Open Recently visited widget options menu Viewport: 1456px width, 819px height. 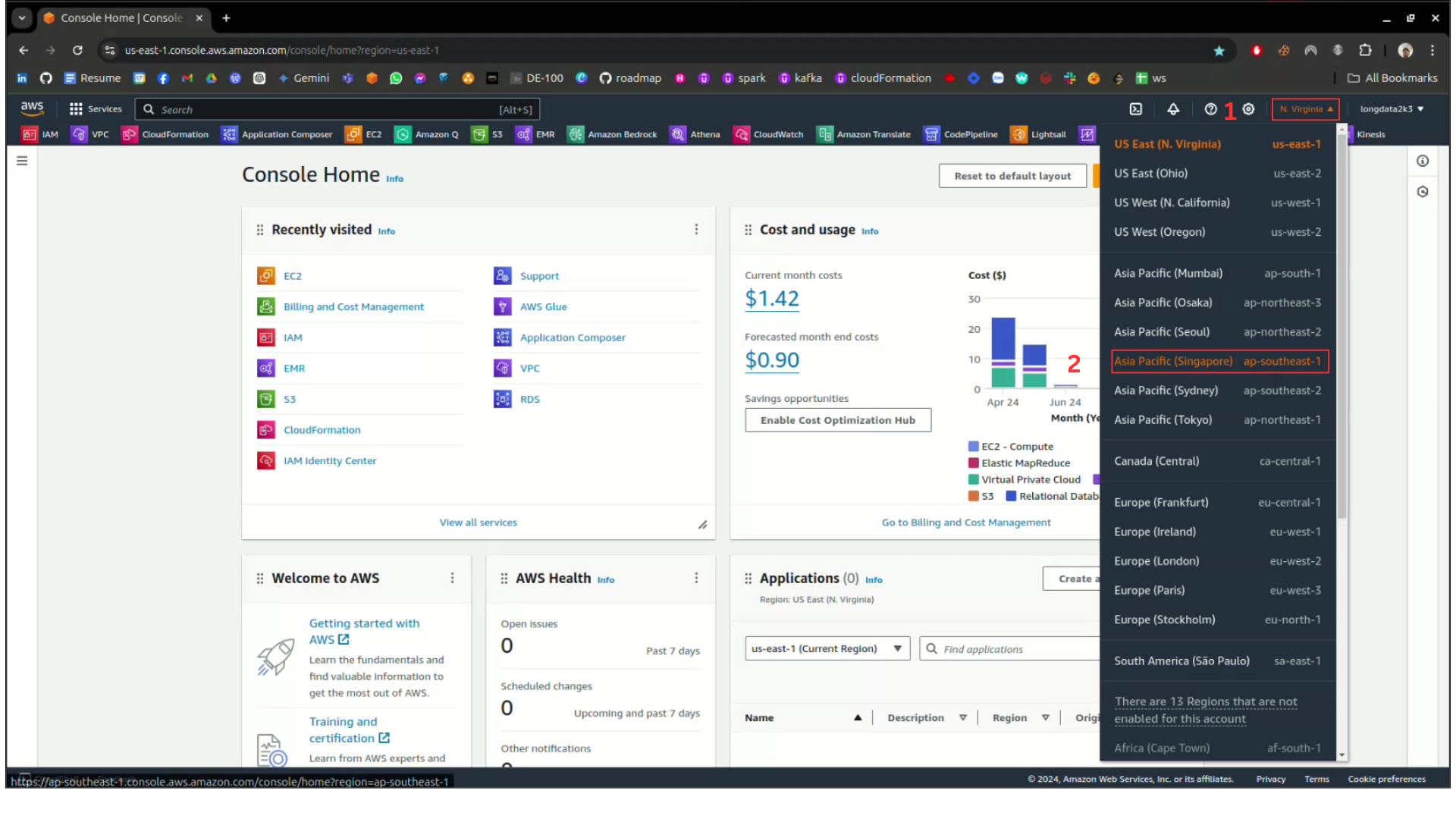(x=696, y=230)
